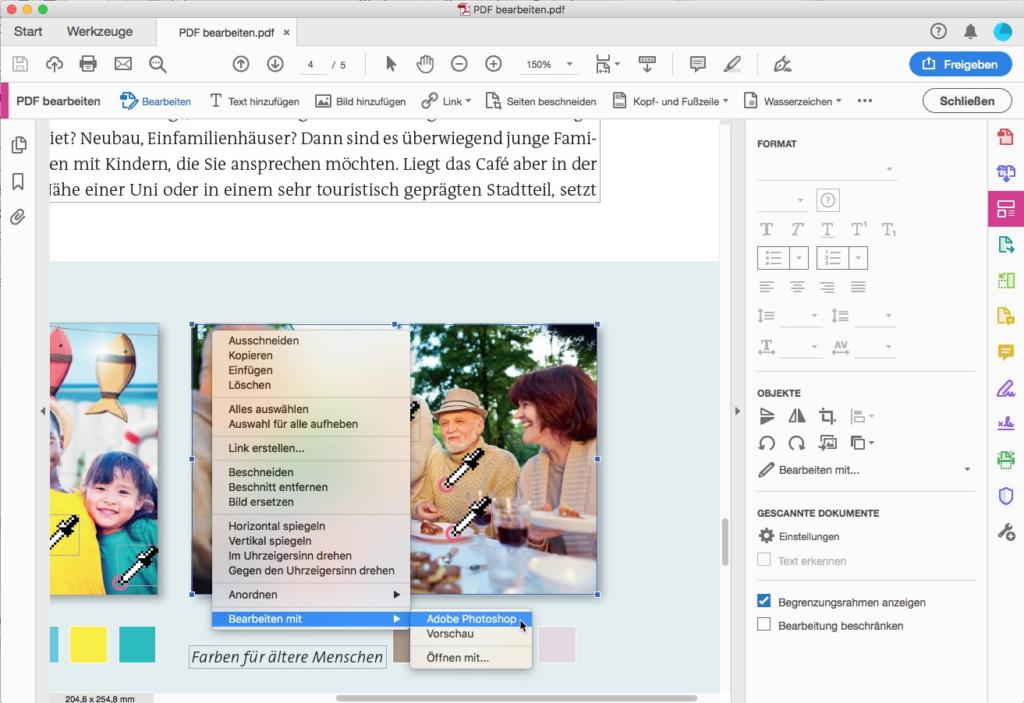Click the sign document pen icon
This screenshot has height=703, width=1024.
782,64
